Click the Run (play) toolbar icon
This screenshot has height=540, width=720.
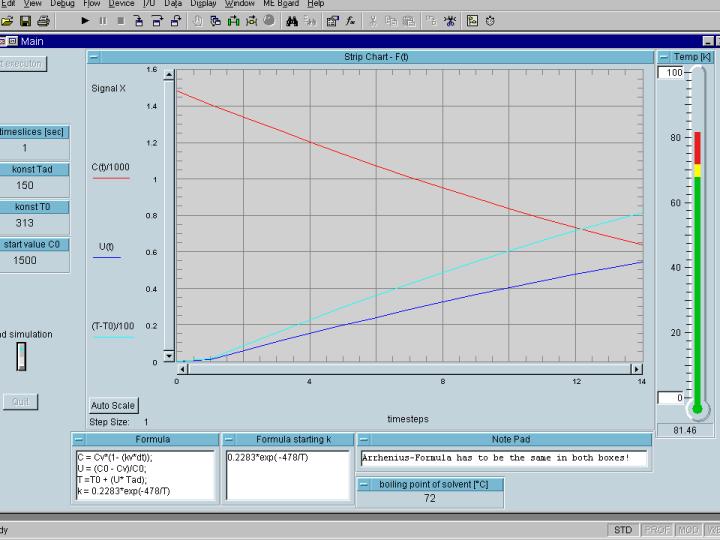coord(85,20)
